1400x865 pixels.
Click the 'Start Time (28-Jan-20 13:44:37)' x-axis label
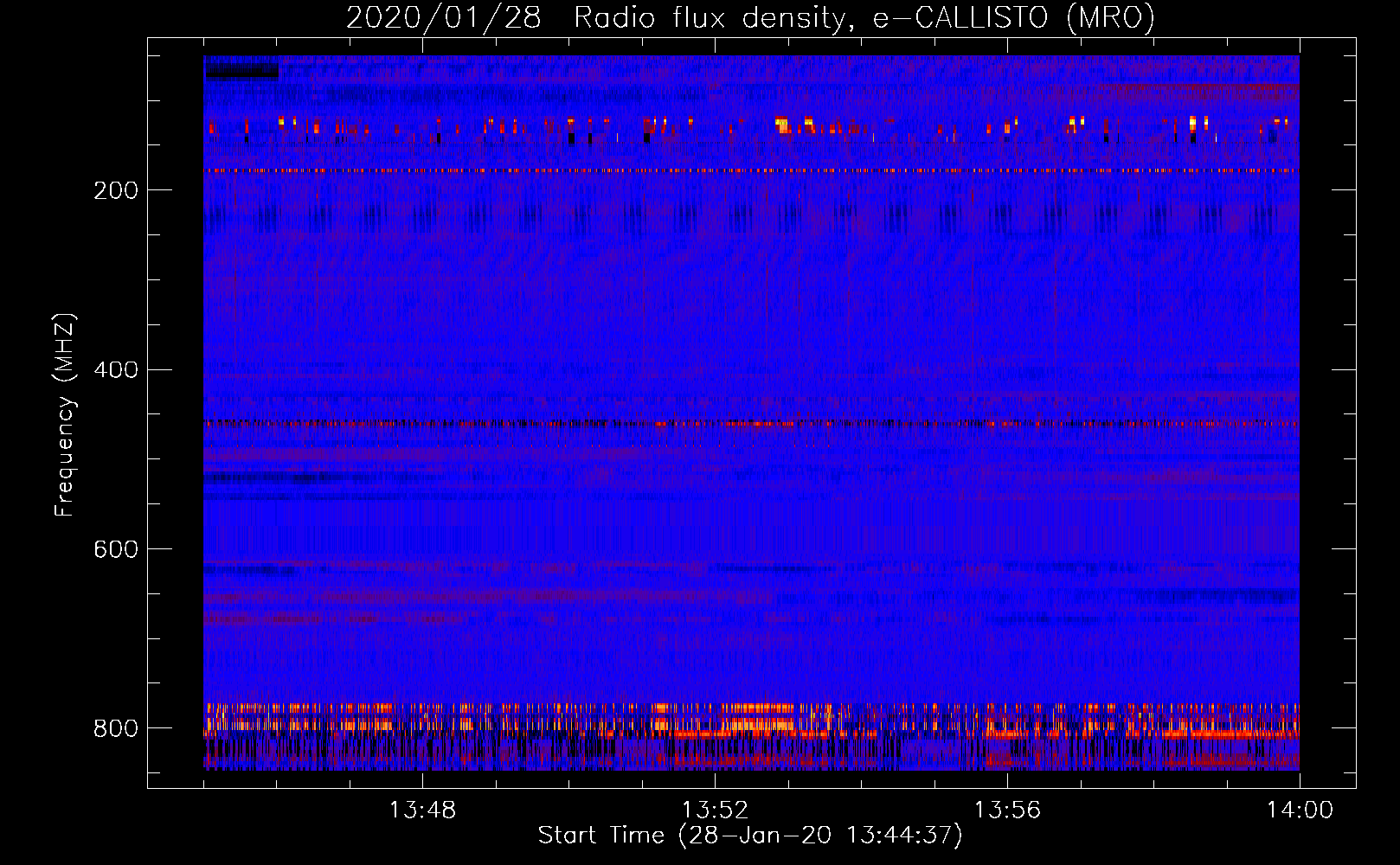(750, 836)
